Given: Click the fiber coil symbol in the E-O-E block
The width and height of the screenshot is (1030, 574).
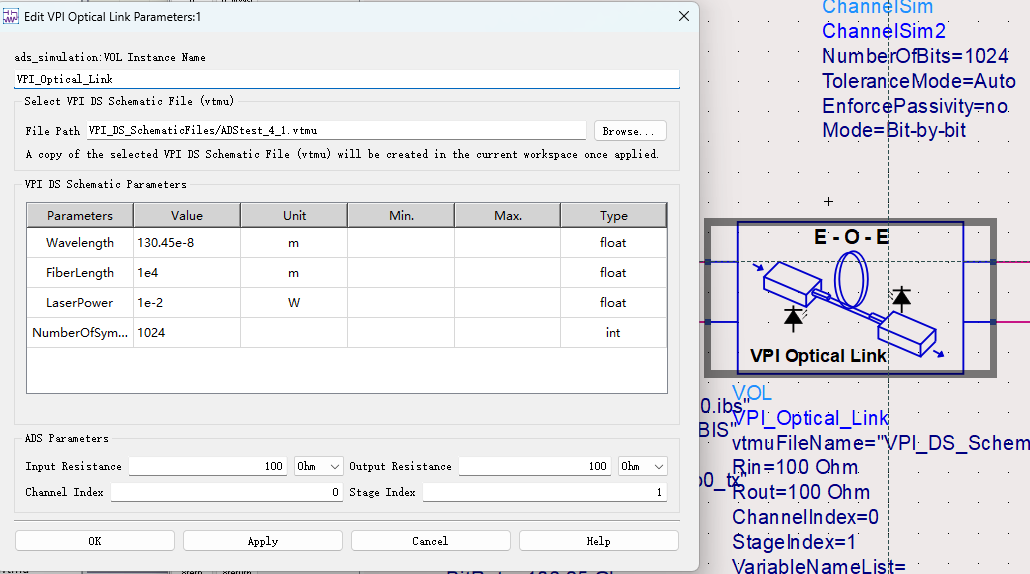Looking at the screenshot, I should [851, 280].
